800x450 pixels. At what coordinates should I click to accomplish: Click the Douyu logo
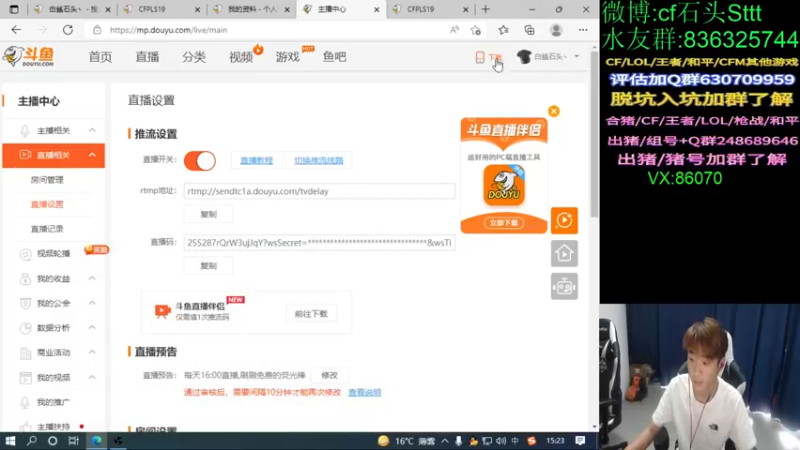pyautogui.click(x=29, y=56)
